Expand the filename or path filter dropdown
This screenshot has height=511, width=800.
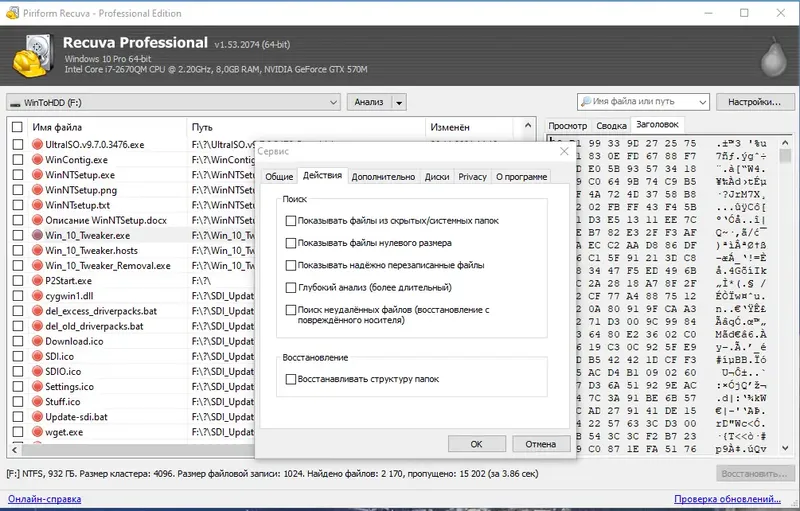[x=703, y=102]
